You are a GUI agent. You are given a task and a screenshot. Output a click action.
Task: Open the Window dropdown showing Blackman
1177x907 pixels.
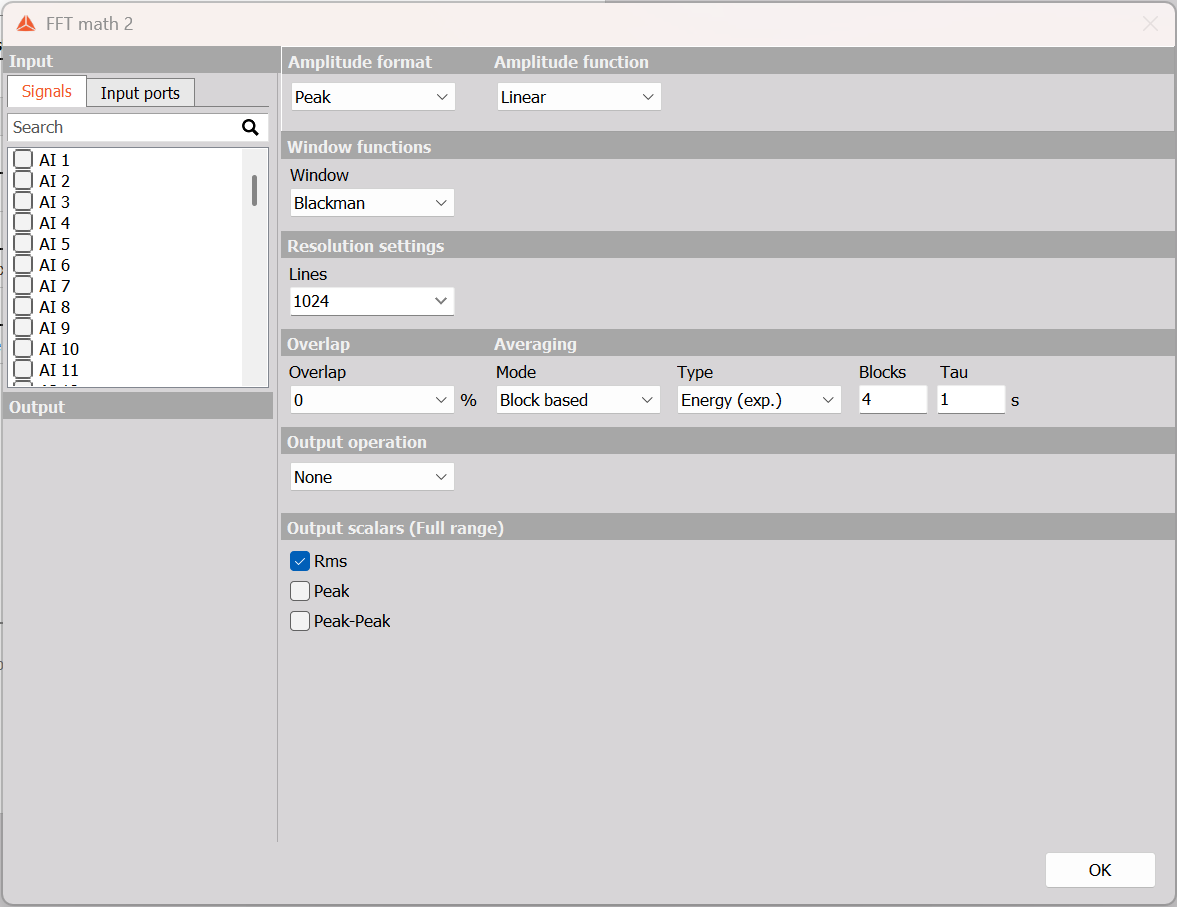coord(372,203)
